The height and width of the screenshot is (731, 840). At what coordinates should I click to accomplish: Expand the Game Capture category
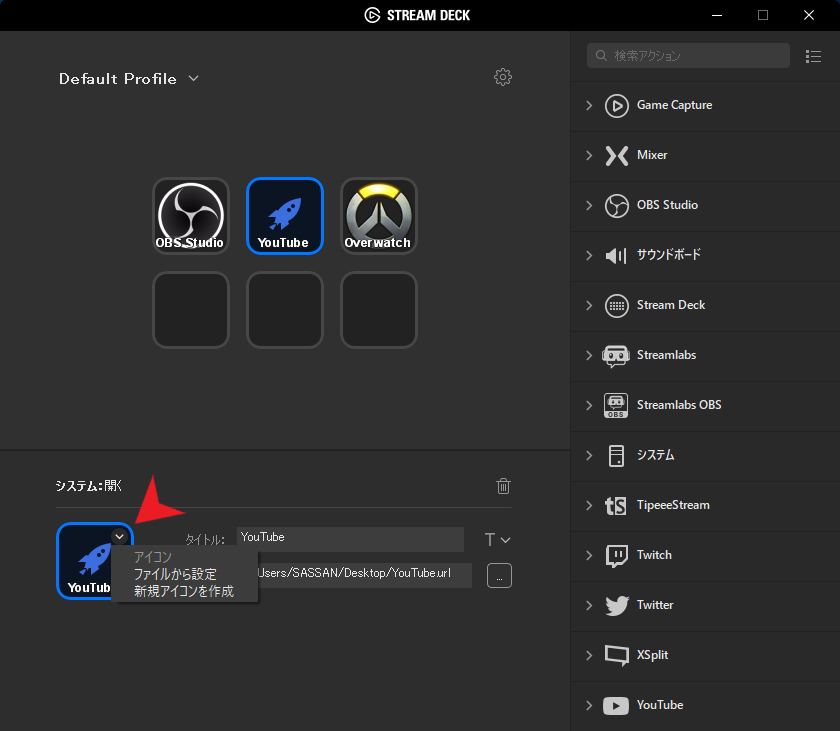[589, 105]
